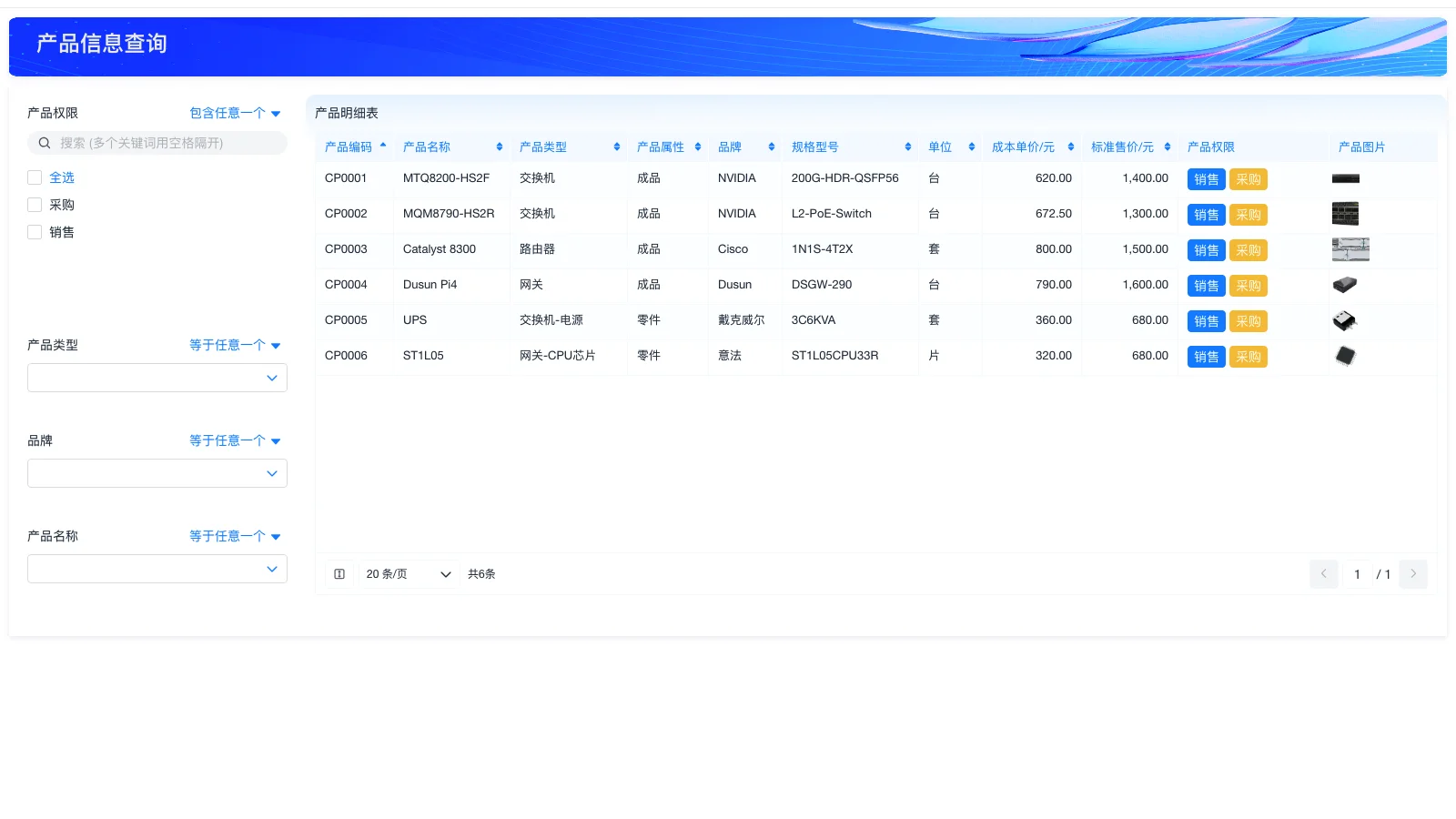Open the 20 条/页 page size dropdown
The width and height of the screenshot is (1456, 819).
(x=408, y=573)
